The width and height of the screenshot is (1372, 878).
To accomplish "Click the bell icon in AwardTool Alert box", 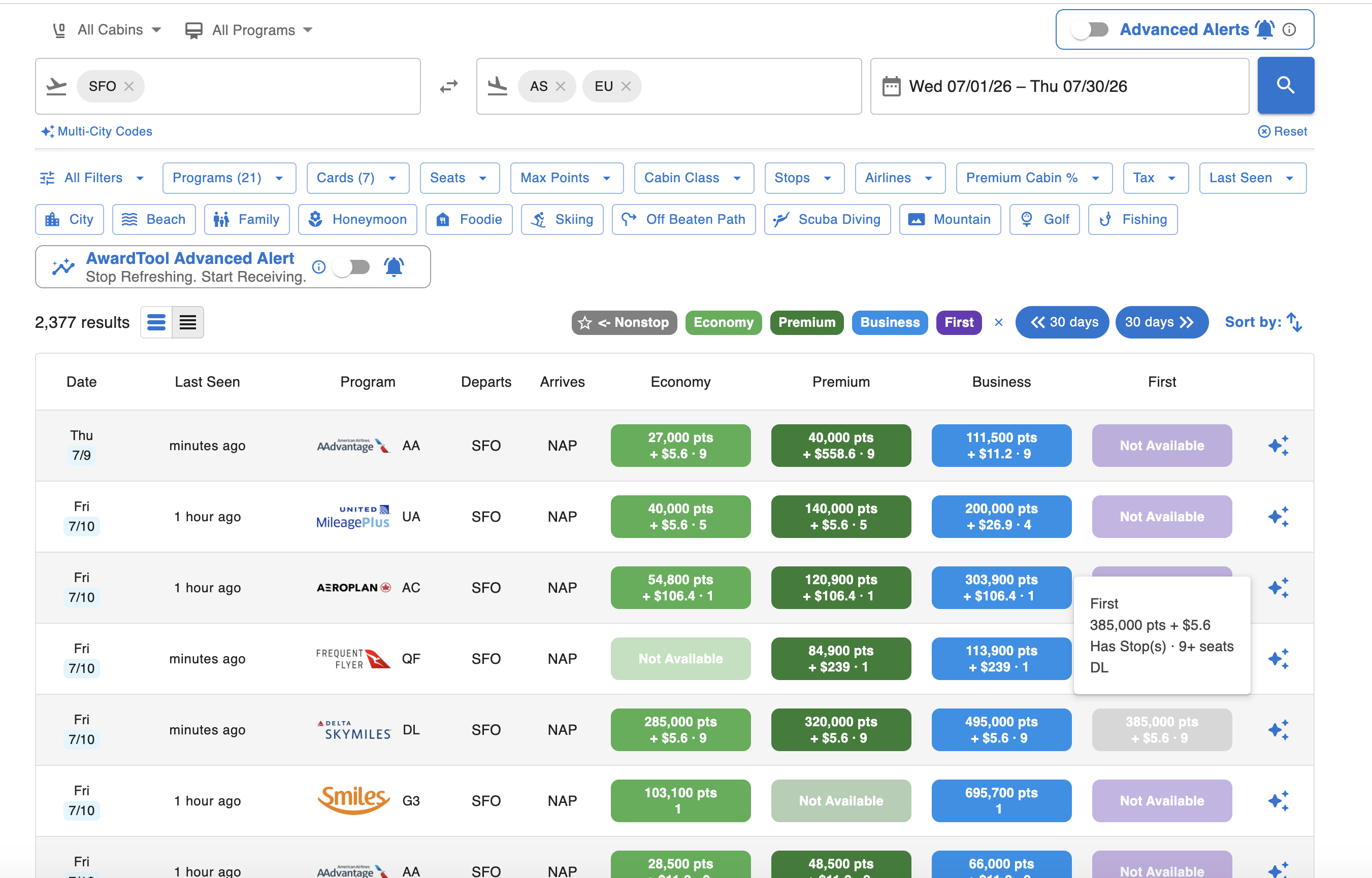I will [x=394, y=267].
